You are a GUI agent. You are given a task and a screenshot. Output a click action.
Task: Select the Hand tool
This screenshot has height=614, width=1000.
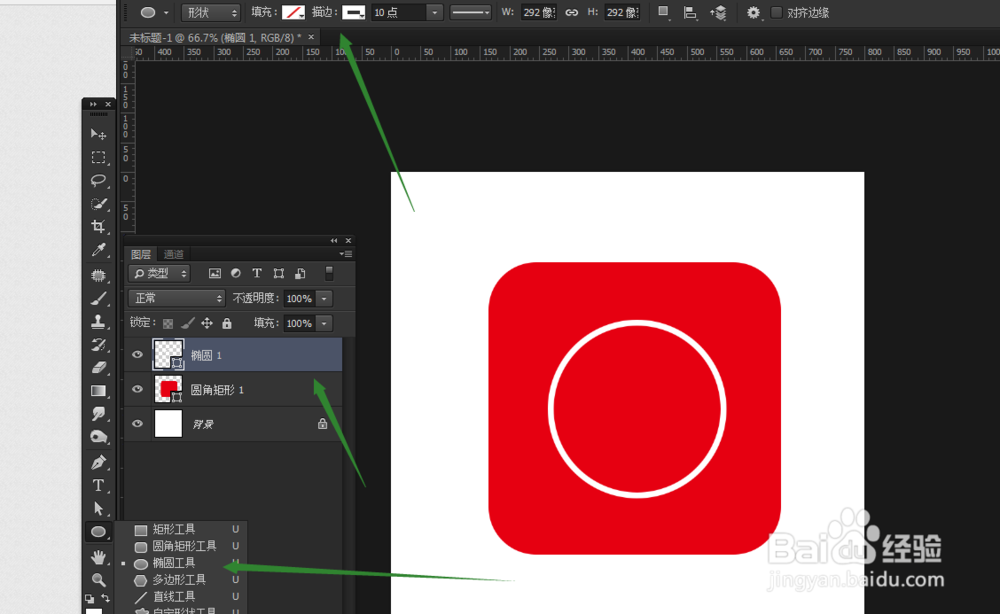tap(98, 557)
